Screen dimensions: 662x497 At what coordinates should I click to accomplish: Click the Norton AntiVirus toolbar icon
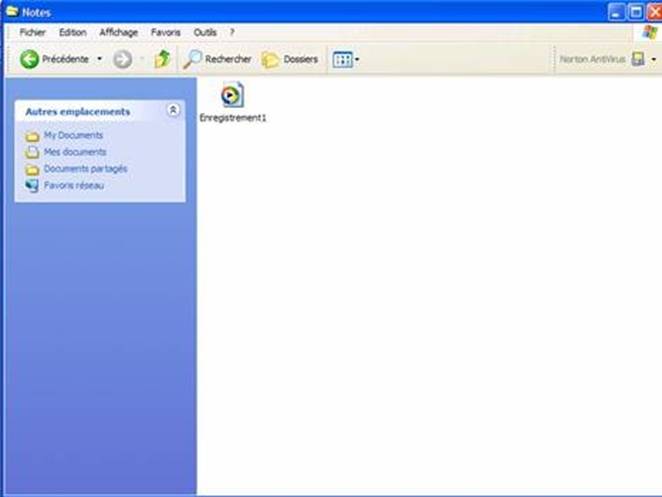coord(638,59)
